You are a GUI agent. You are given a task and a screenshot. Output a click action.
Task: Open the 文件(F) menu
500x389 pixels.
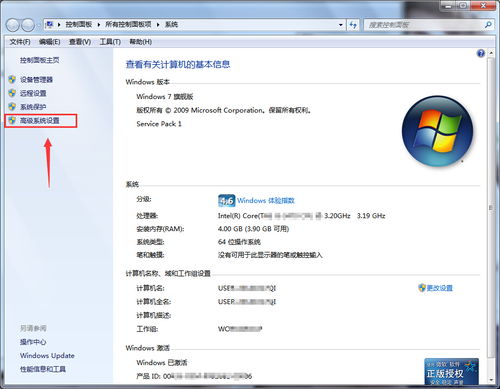(20, 42)
